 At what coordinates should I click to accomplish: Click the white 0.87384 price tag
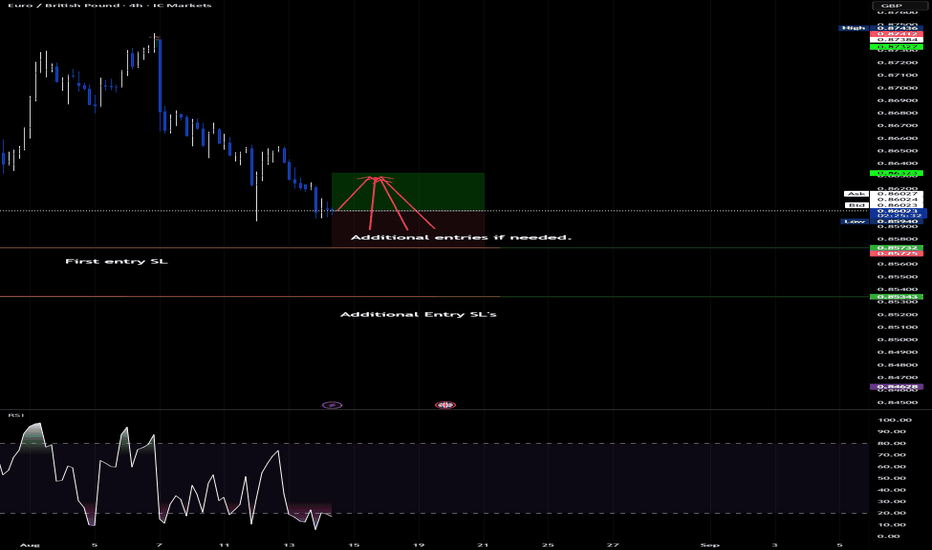[x=896, y=40]
